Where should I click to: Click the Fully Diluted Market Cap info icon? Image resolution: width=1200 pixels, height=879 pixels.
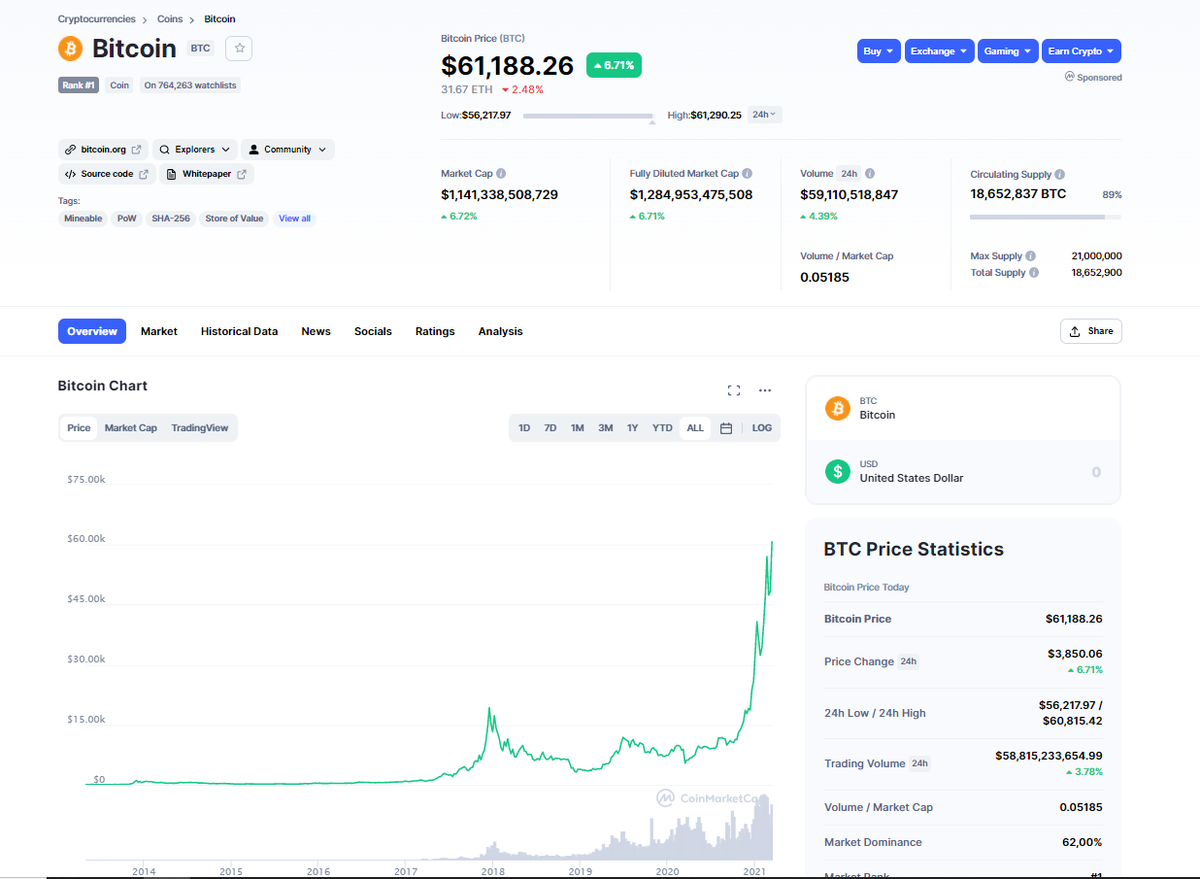pos(747,173)
